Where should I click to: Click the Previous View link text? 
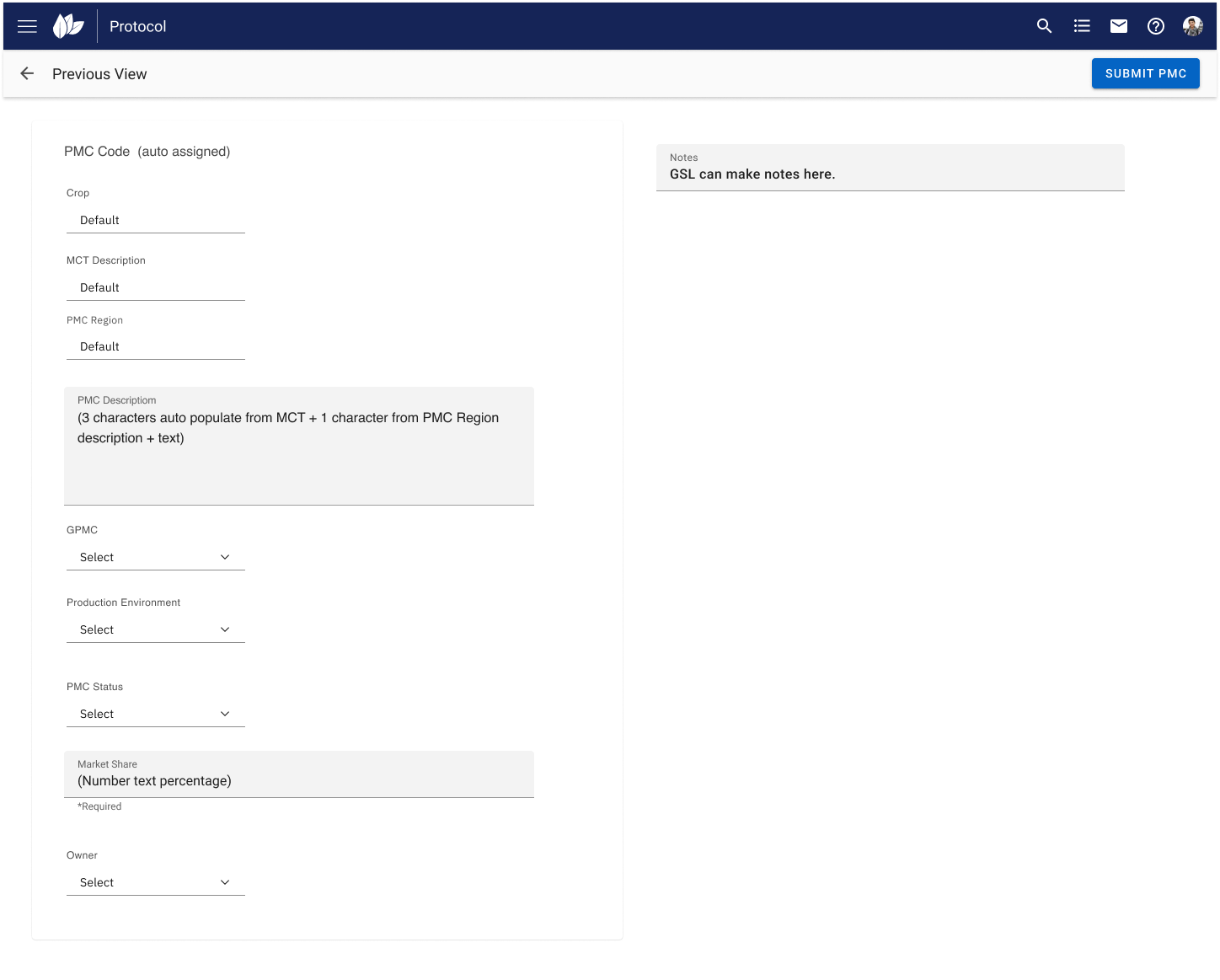coord(99,74)
